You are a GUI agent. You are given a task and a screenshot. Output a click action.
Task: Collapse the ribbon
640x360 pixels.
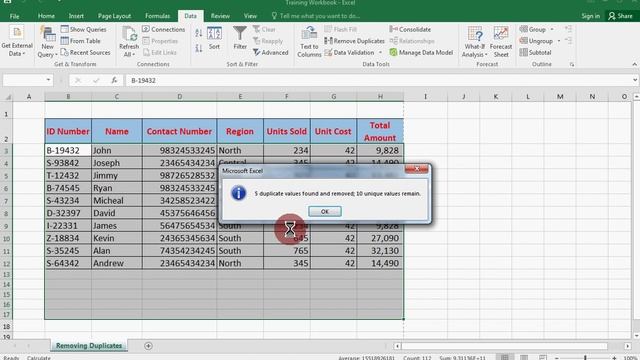(634, 64)
